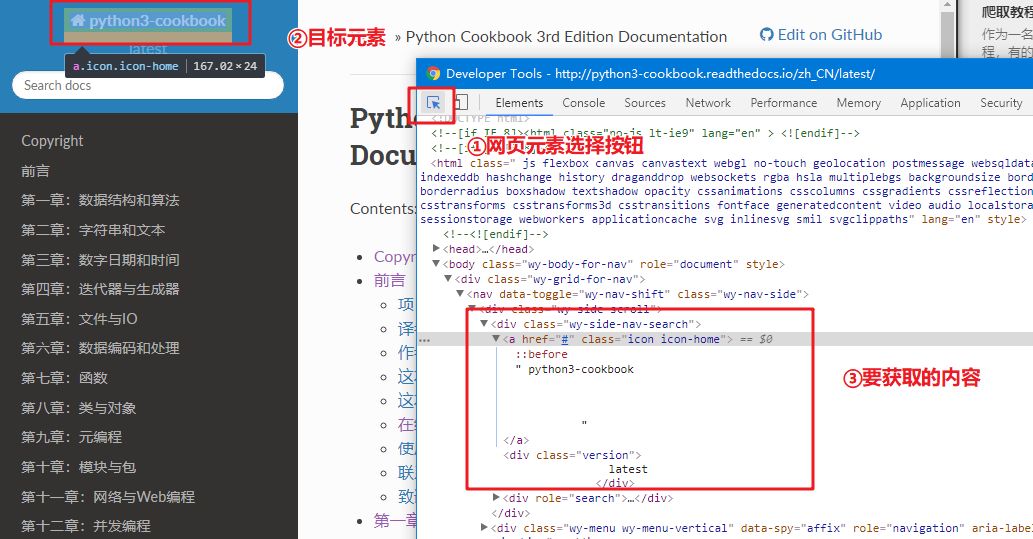Click the home icon of python3-cookbook
Viewport: 1033px width, 539px height.
(x=78, y=20)
